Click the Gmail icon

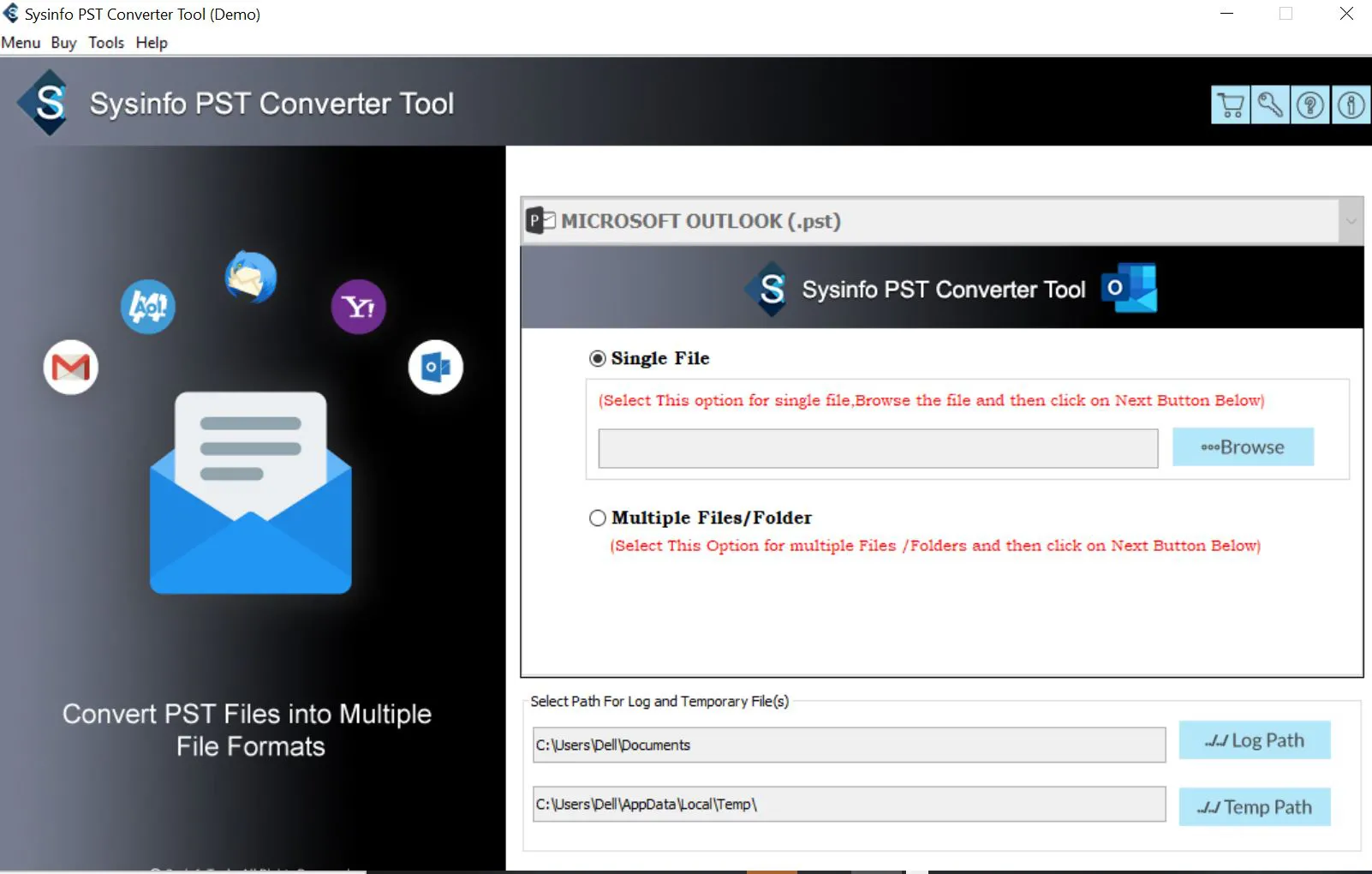[71, 368]
